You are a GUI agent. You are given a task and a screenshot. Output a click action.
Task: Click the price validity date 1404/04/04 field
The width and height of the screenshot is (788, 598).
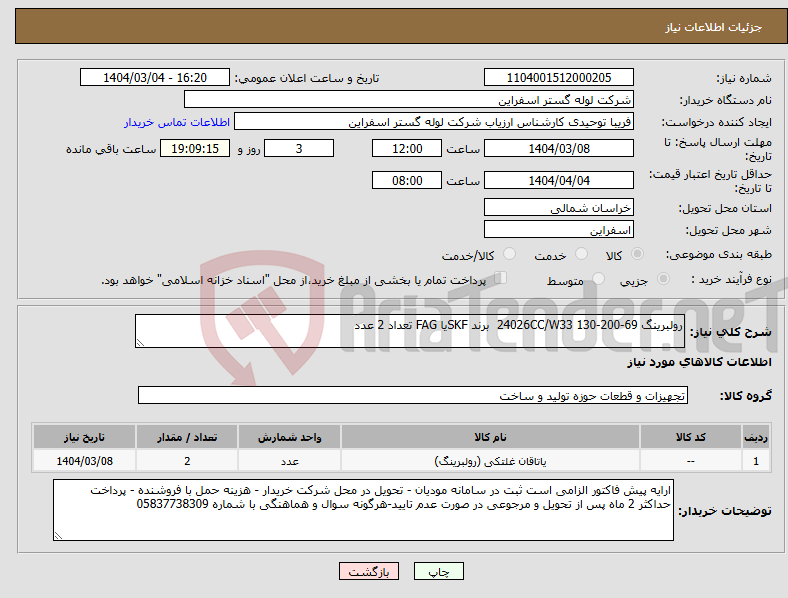pos(559,180)
